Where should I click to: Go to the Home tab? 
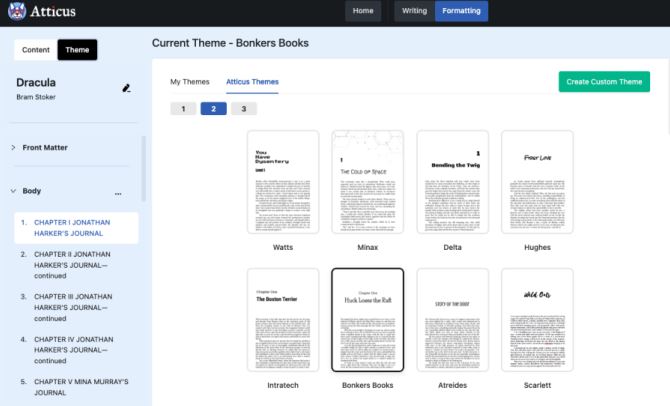pos(363,11)
